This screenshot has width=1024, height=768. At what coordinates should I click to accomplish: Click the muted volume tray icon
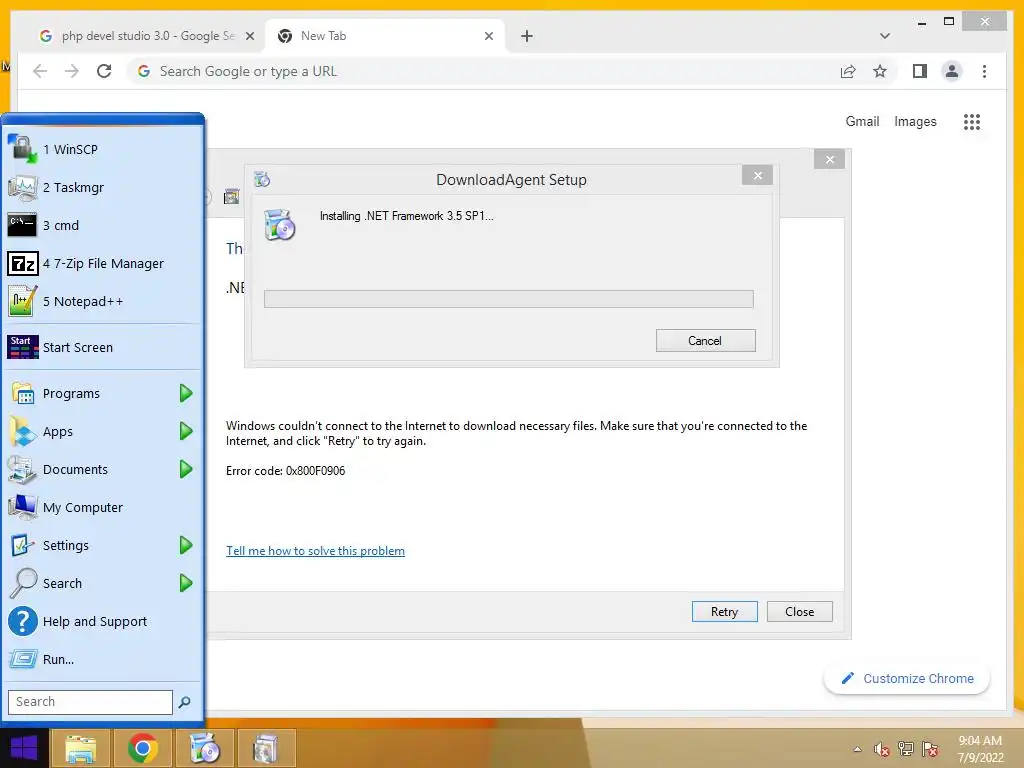point(882,749)
